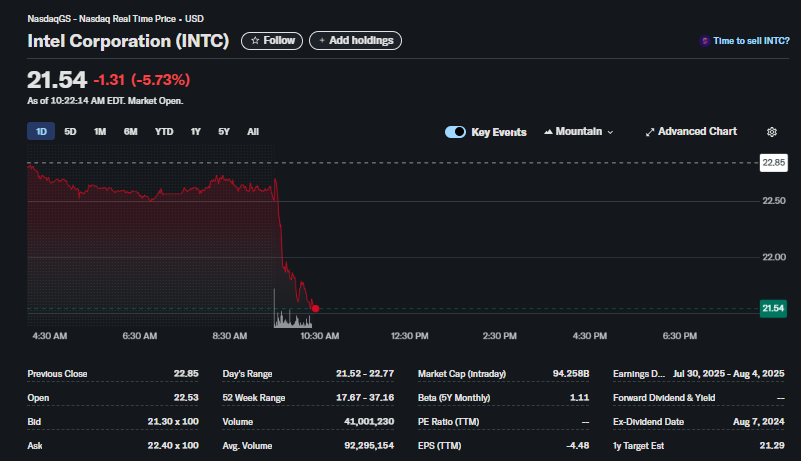The image size is (801, 461).
Task: Switch to the 5D time range
Action: [x=70, y=132]
